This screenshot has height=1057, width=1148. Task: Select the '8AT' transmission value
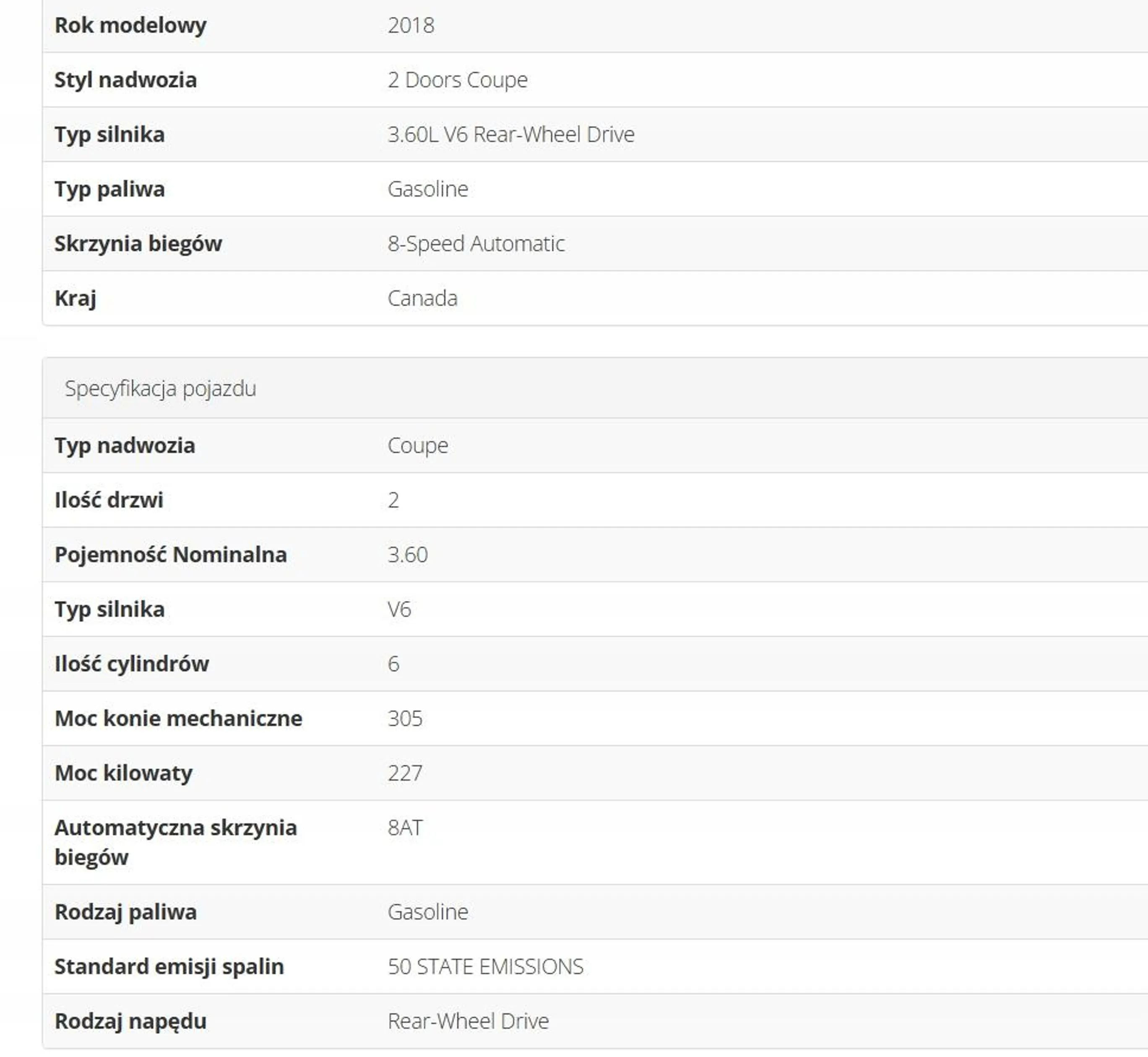coord(405,828)
